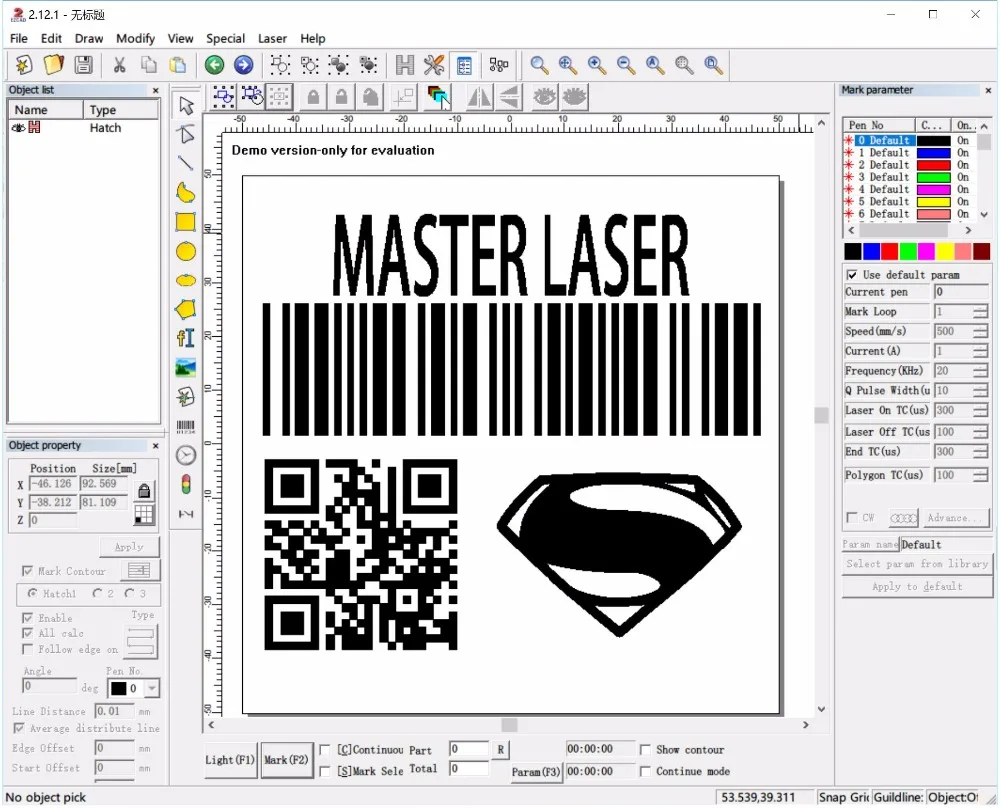Select the Curve draw tool

click(x=186, y=193)
